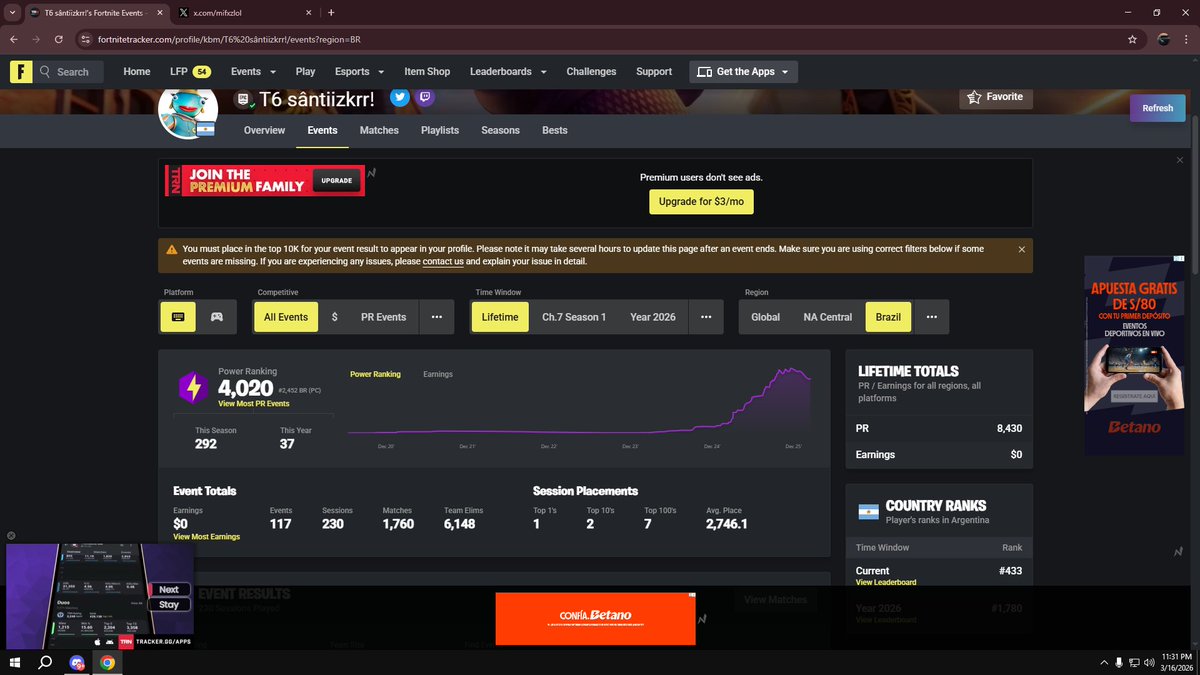Open the Challenges page
The image size is (1200, 675).
[591, 72]
